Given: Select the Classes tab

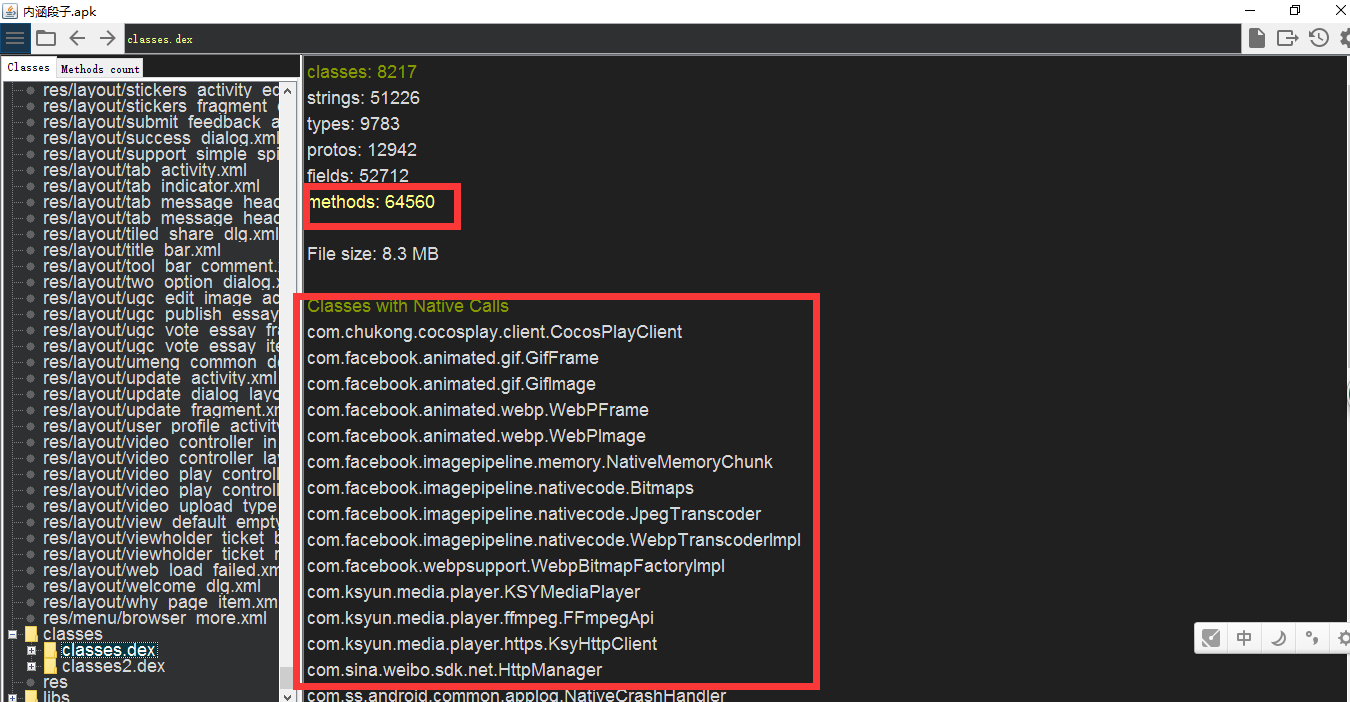Looking at the screenshot, I should point(28,68).
